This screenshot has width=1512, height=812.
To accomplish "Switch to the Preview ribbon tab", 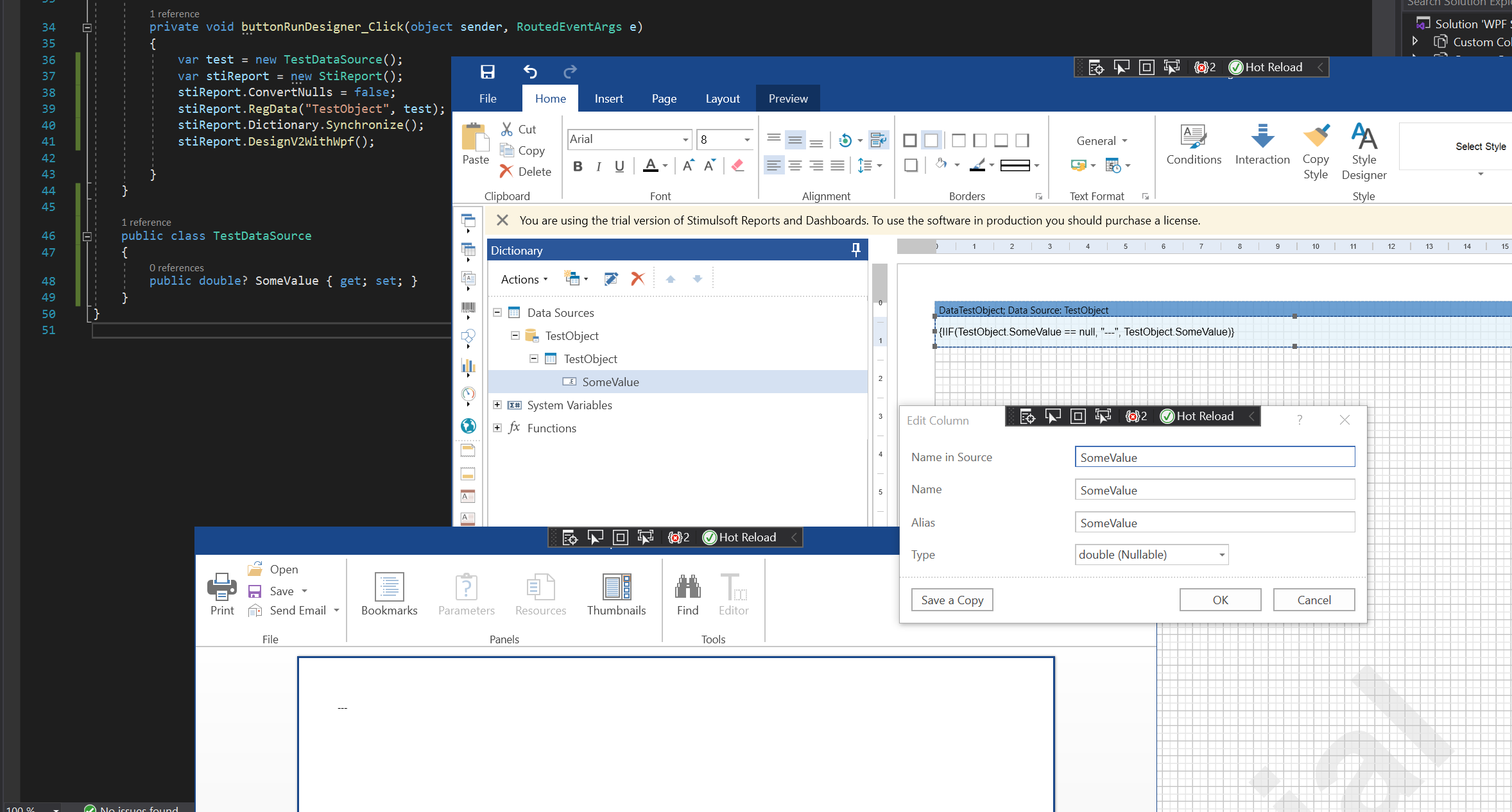I will click(x=788, y=98).
